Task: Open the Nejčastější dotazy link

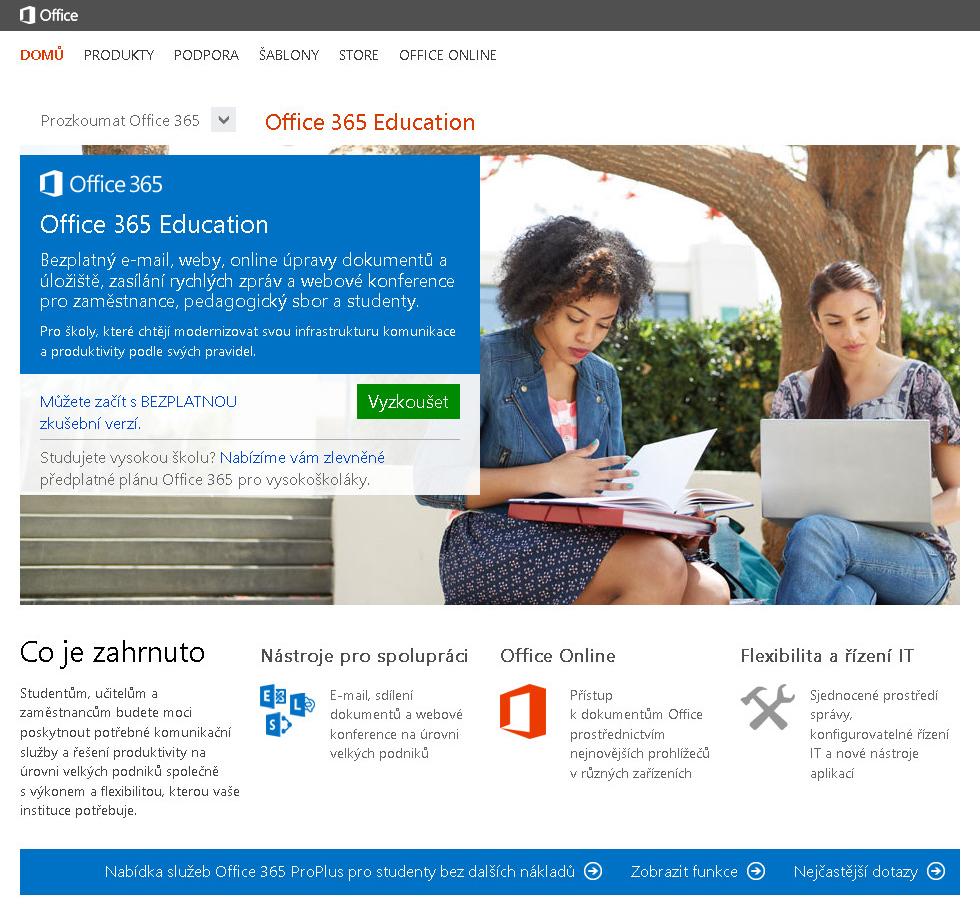Action: coord(856,872)
